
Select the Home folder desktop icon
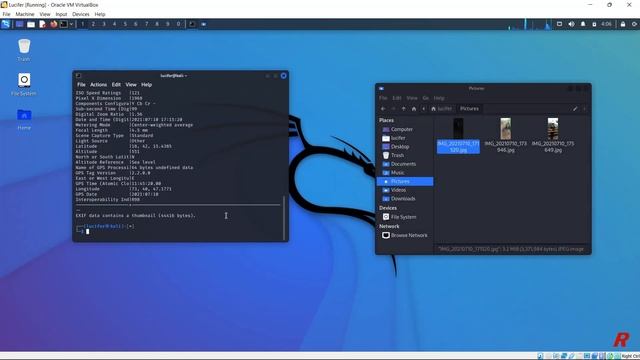[x=24, y=118]
